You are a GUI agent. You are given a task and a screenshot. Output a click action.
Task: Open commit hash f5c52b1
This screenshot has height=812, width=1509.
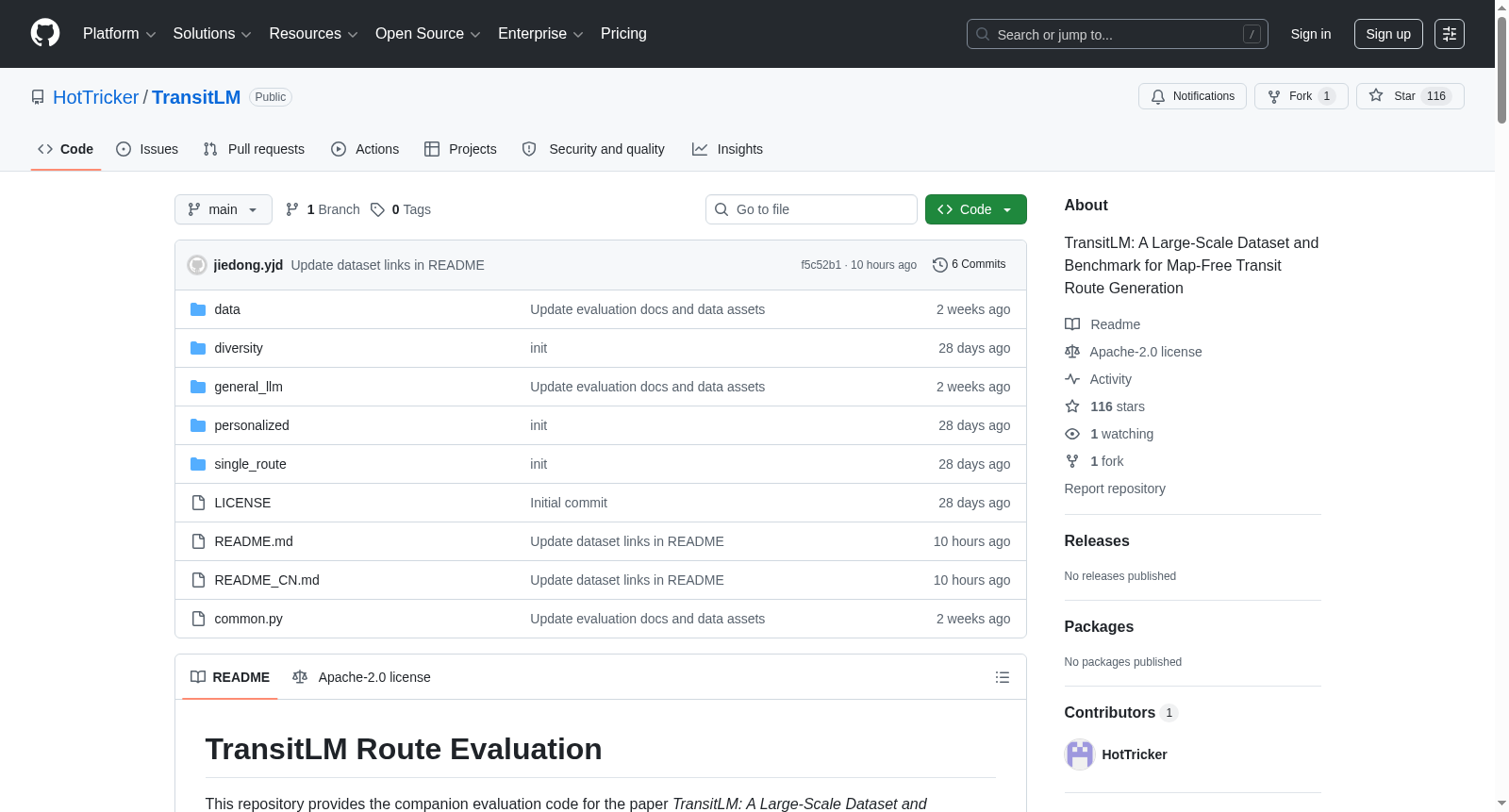tap(821, 265)
